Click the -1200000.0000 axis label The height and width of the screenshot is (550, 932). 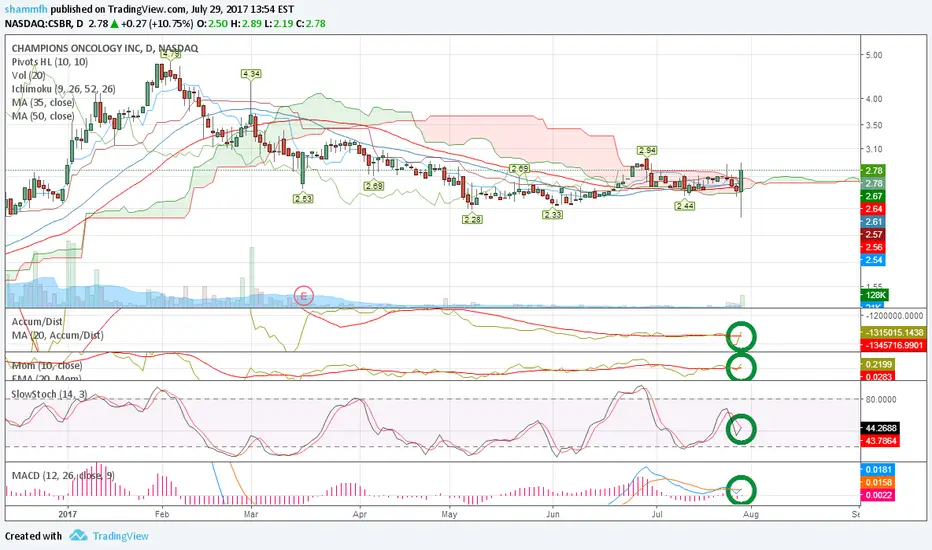point(895,316)
